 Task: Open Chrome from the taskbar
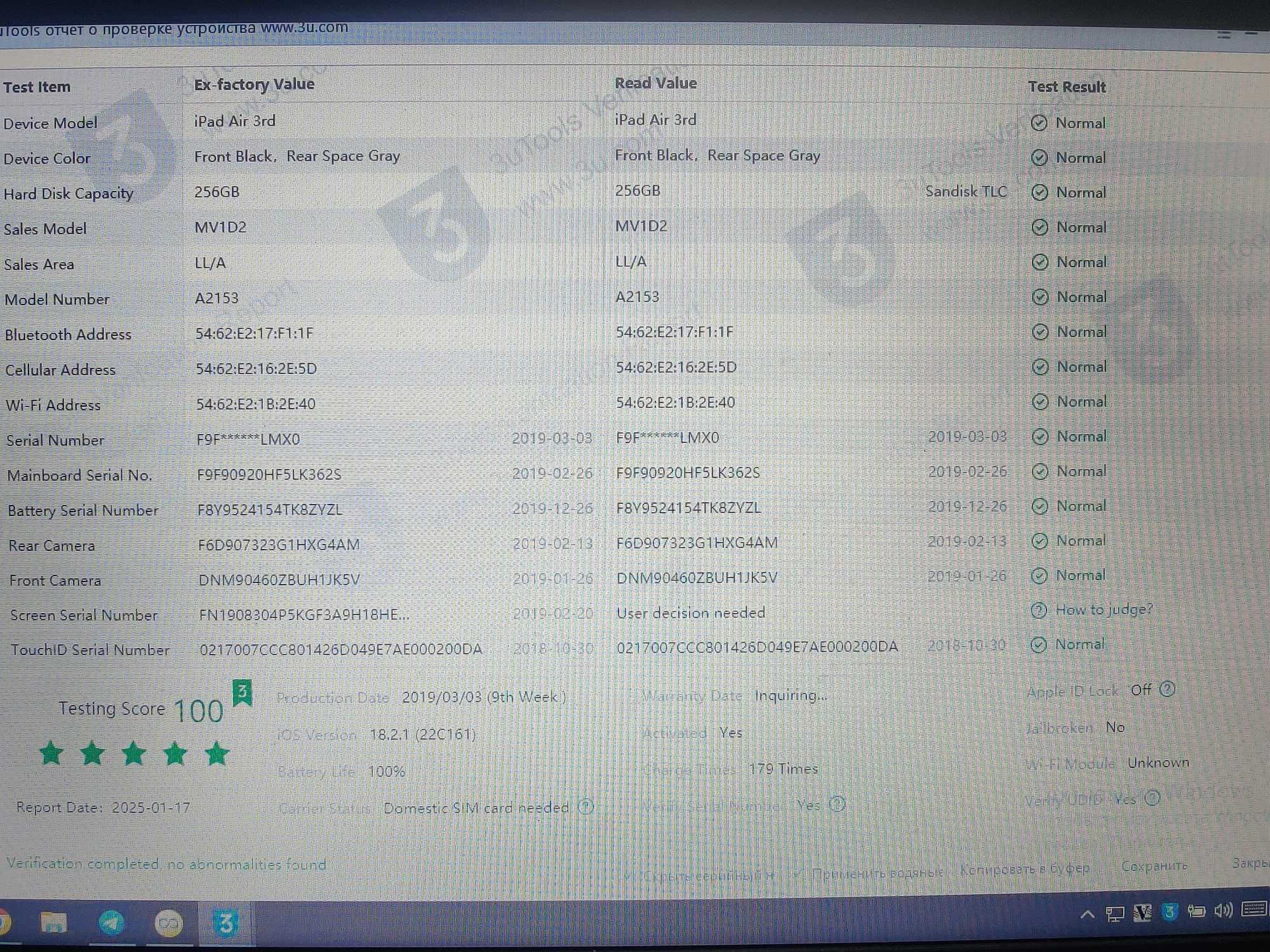point(4,922)
